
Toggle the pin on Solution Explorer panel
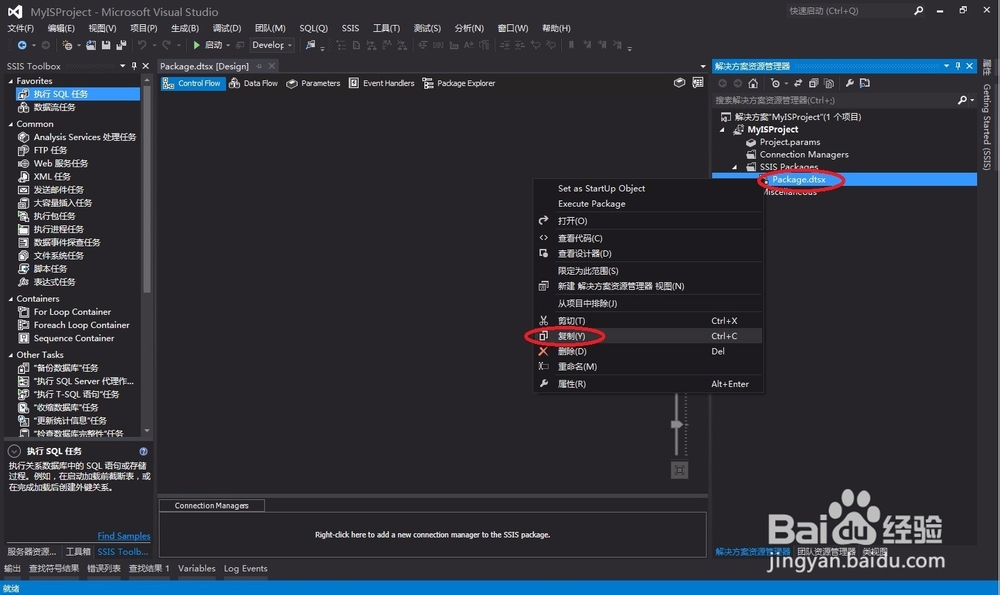[958, 66]
